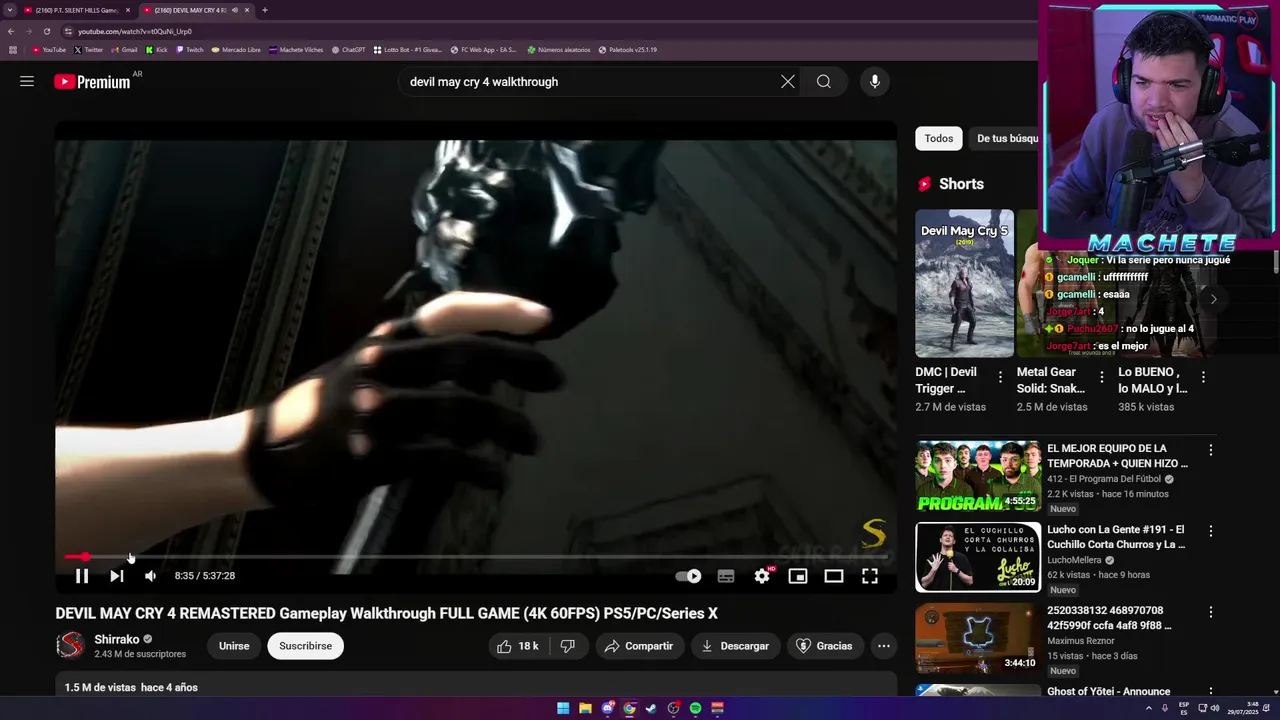Image resolution: width=1280 pixels, height=720 pixels.
Task: Open options for Maximus Reznor video
Action: click(x=1211, y=612)
